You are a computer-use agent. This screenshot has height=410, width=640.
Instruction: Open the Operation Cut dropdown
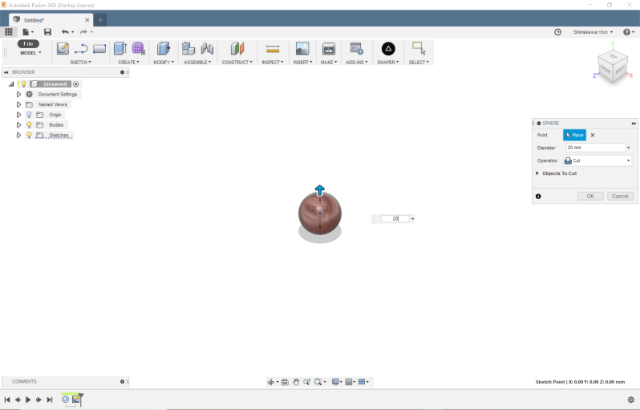597,161
